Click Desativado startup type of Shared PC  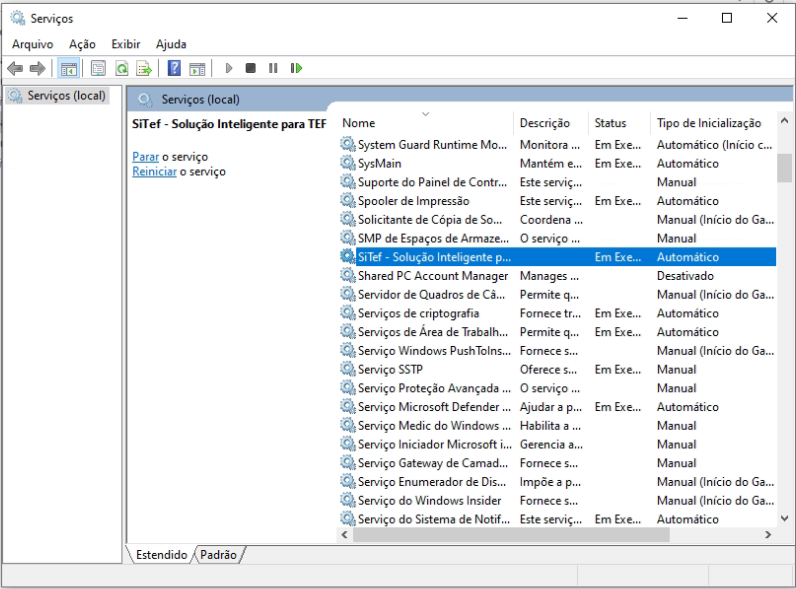click(685, 276)
